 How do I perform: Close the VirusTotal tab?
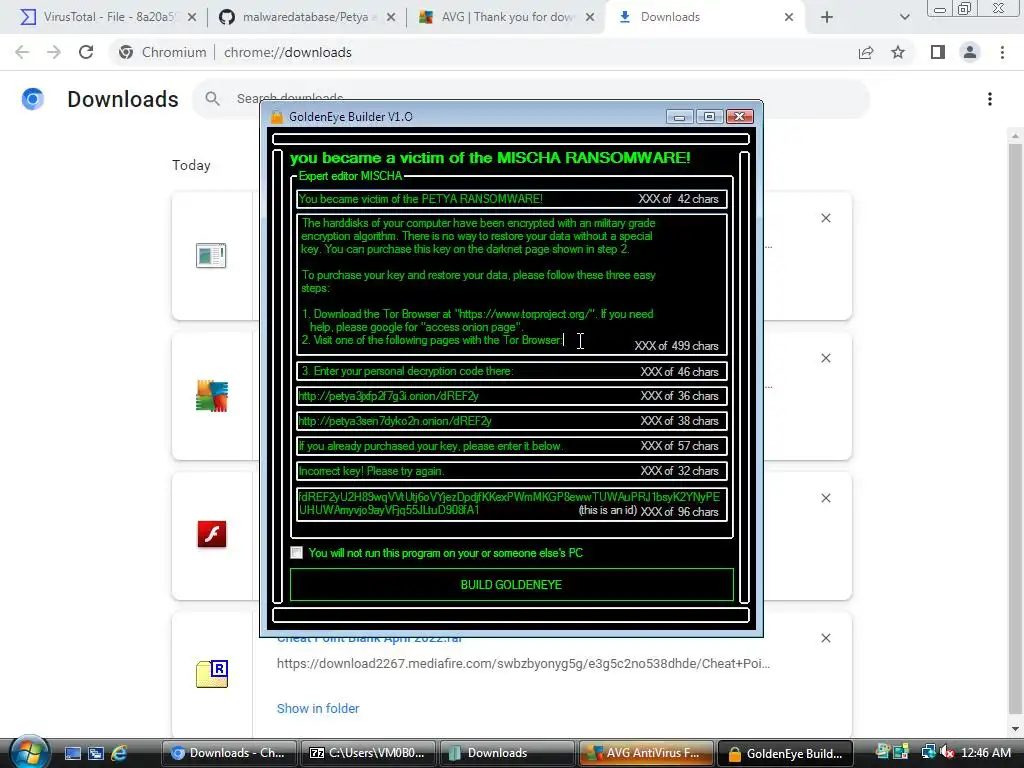(x=192, y=18)
